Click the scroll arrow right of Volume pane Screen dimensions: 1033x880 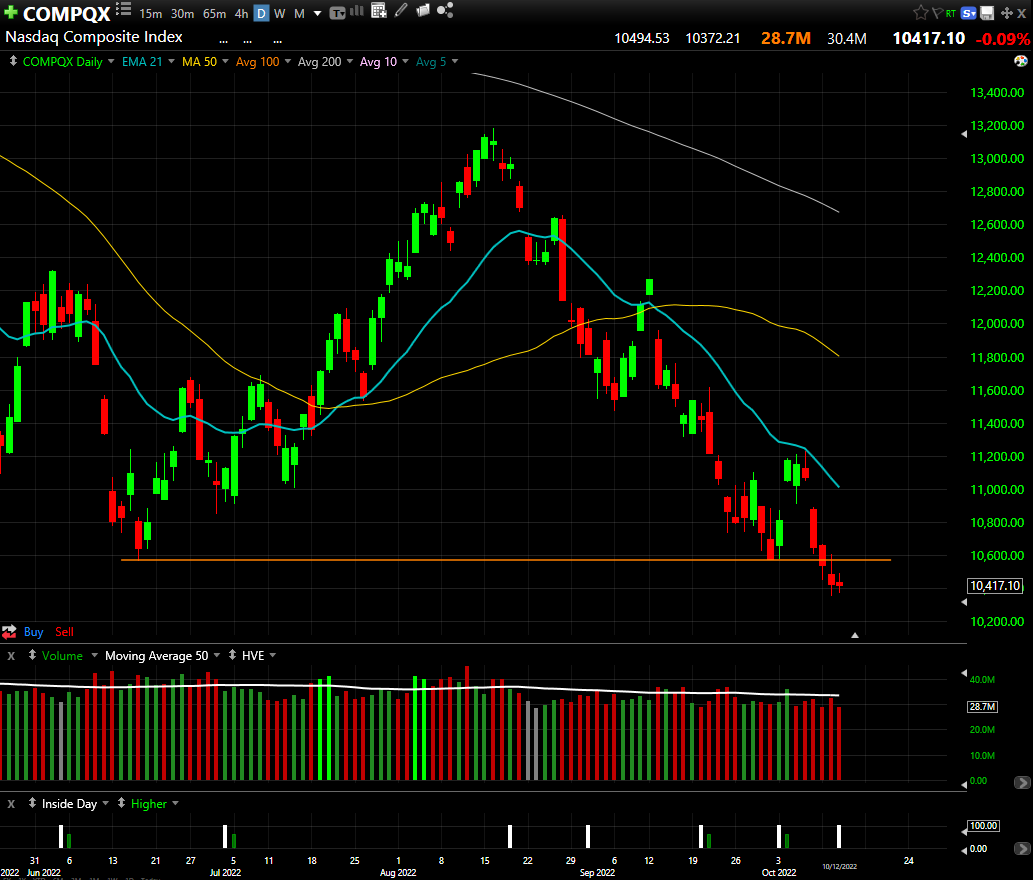(x=1022, y=783)
